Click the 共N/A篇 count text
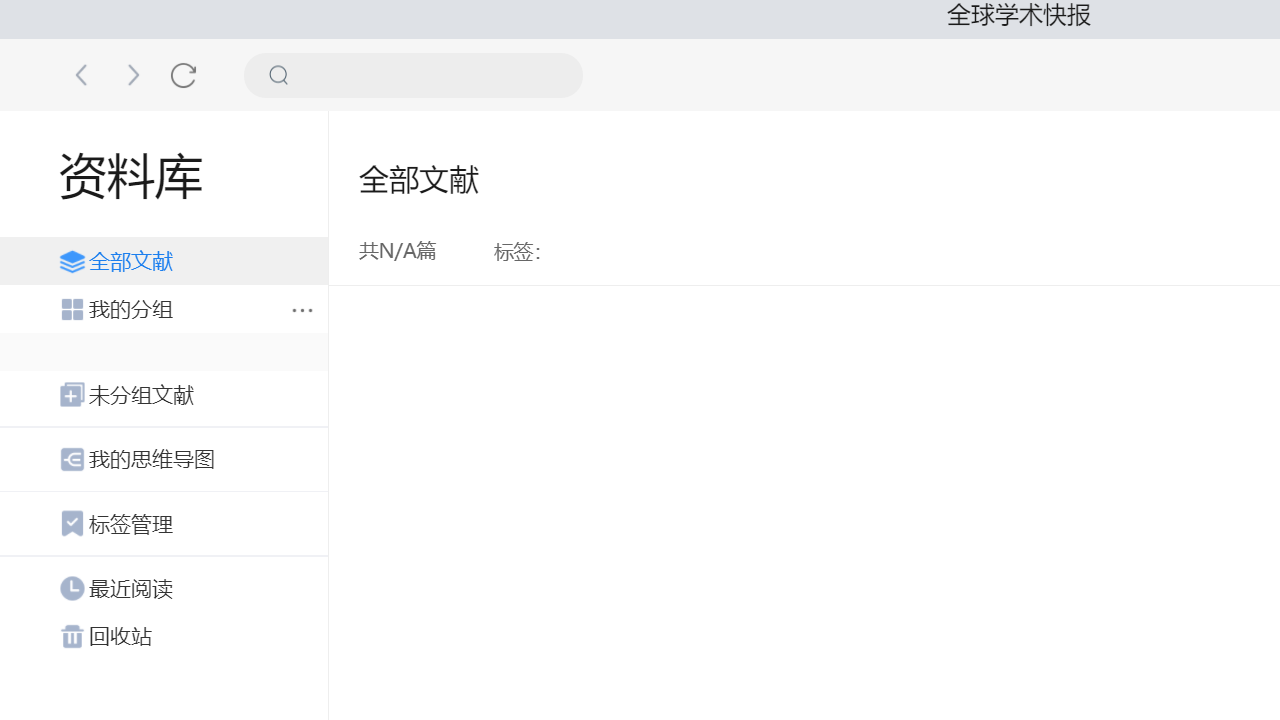 [398, 251]
